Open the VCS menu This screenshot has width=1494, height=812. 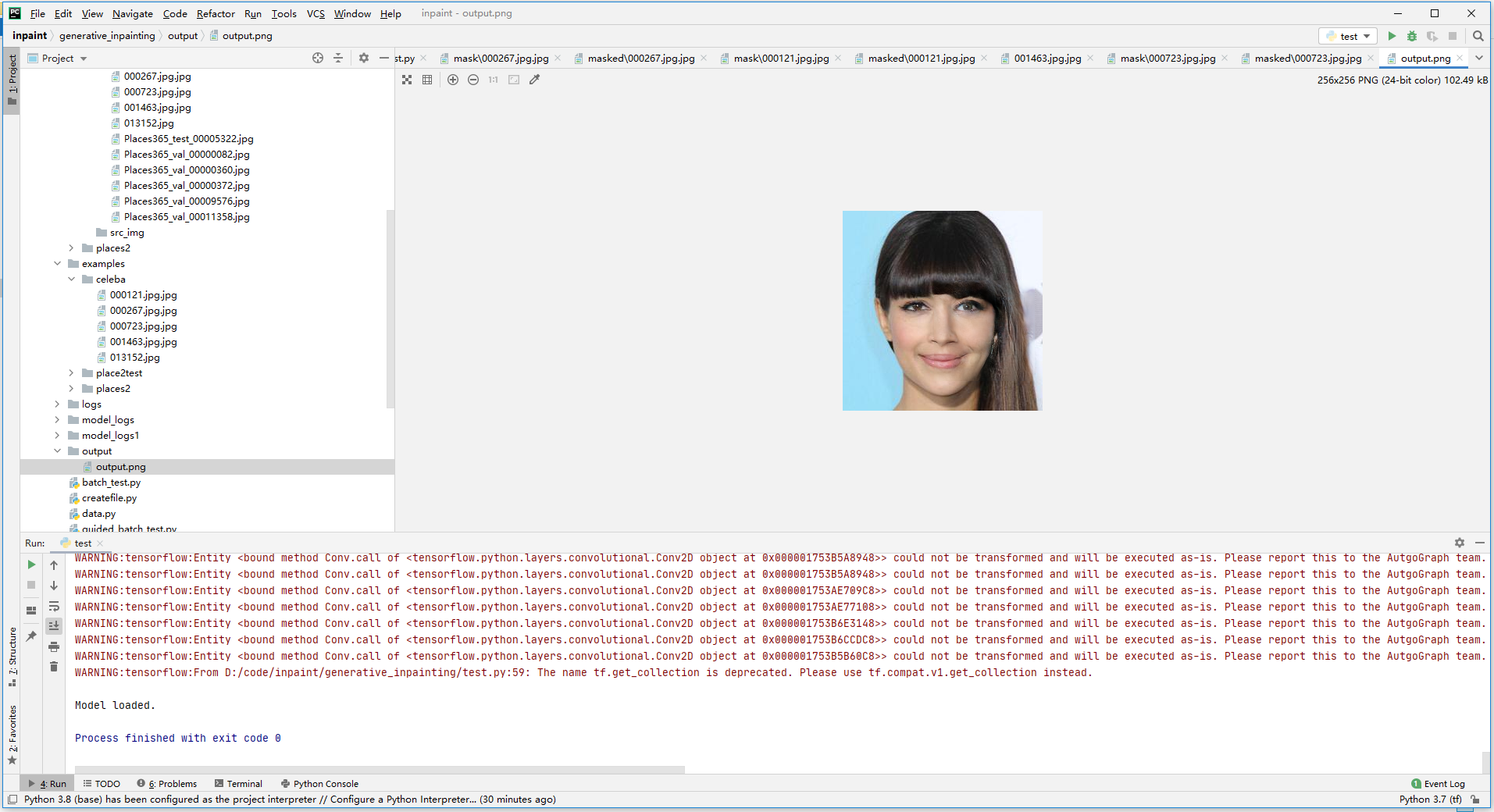316,13
